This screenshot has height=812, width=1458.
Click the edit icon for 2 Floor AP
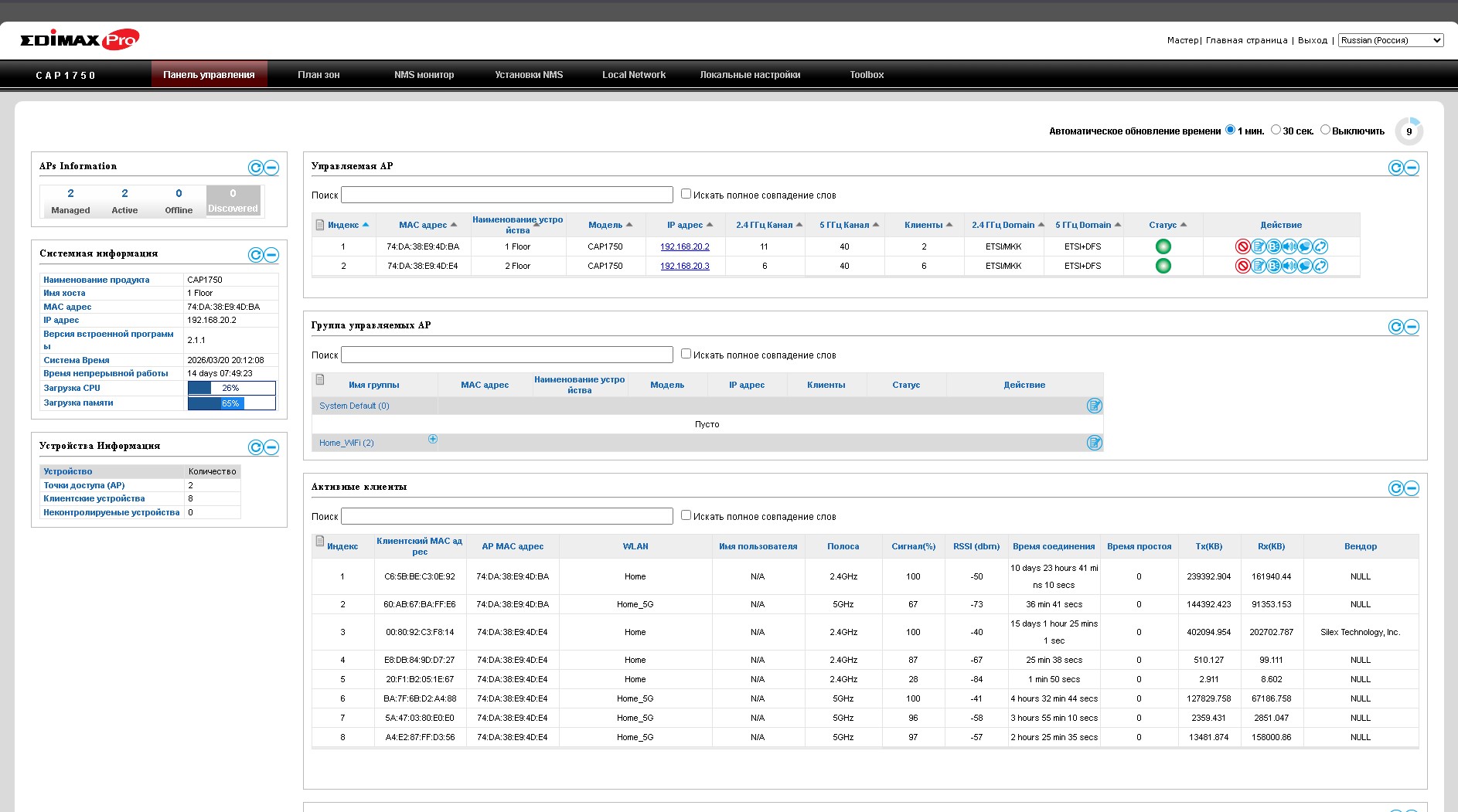click(1259, 266)
